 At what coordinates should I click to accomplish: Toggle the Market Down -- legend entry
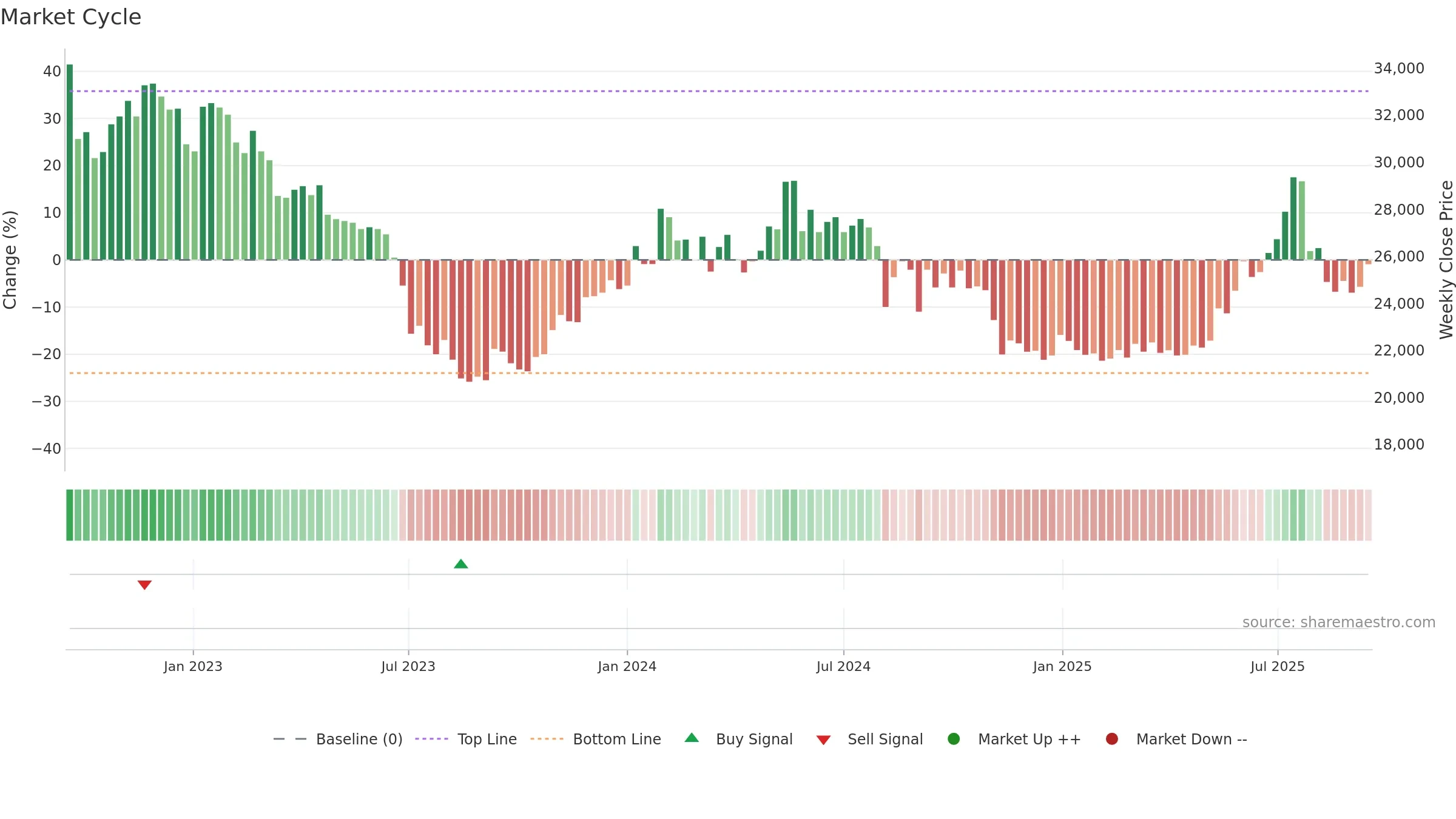tap(1176, 739)
